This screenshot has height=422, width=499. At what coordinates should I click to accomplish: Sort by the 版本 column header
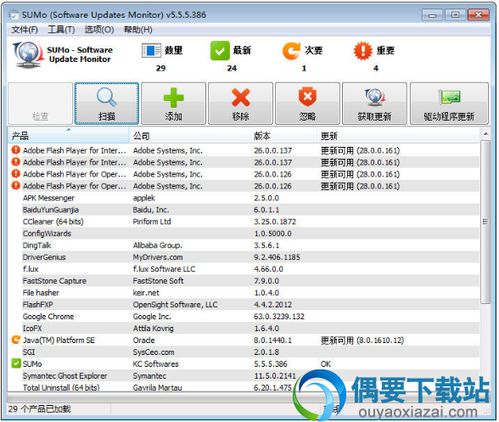tap(284, 136)
